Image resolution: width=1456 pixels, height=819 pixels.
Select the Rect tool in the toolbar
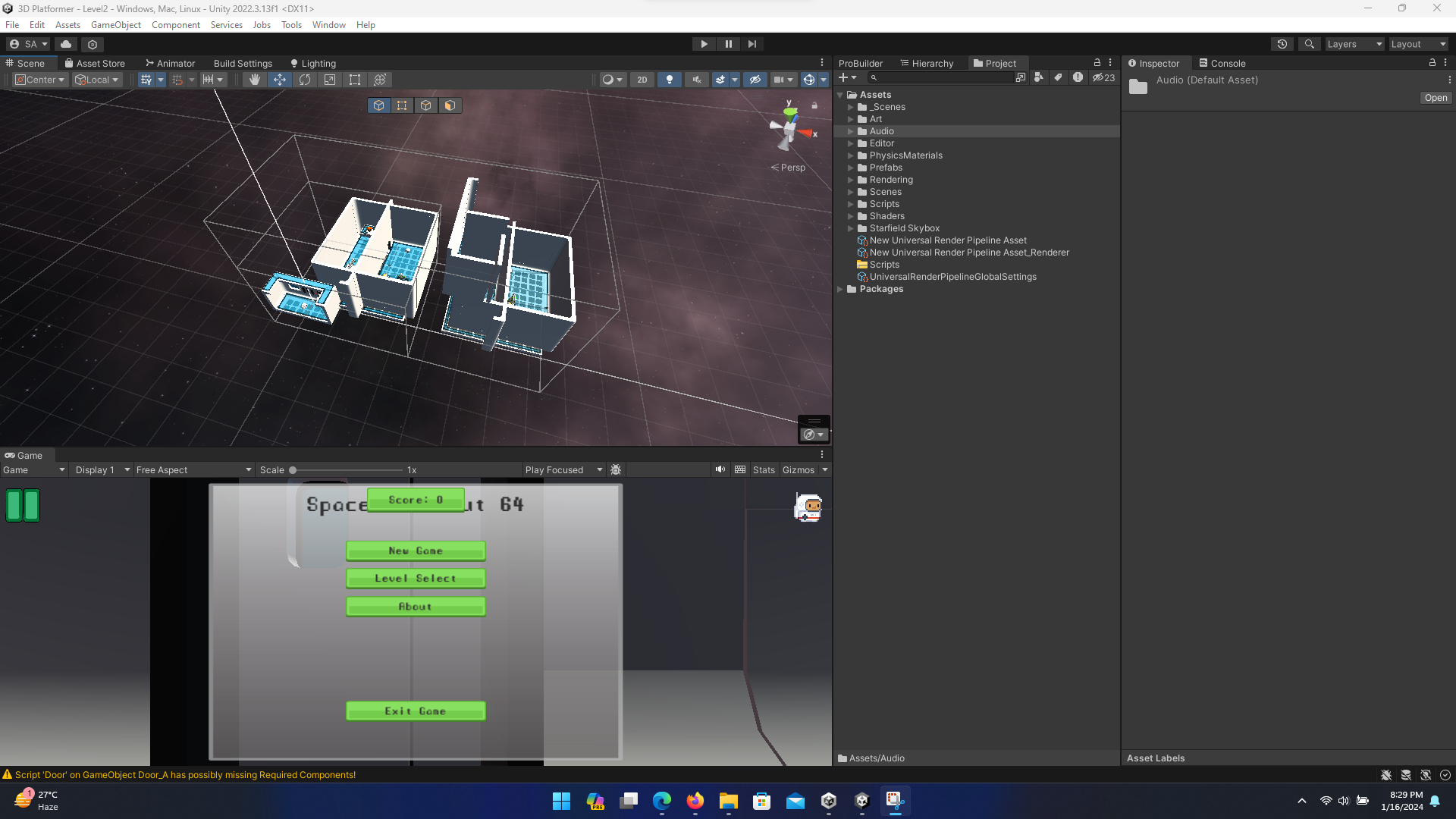[x=355, y=80]
